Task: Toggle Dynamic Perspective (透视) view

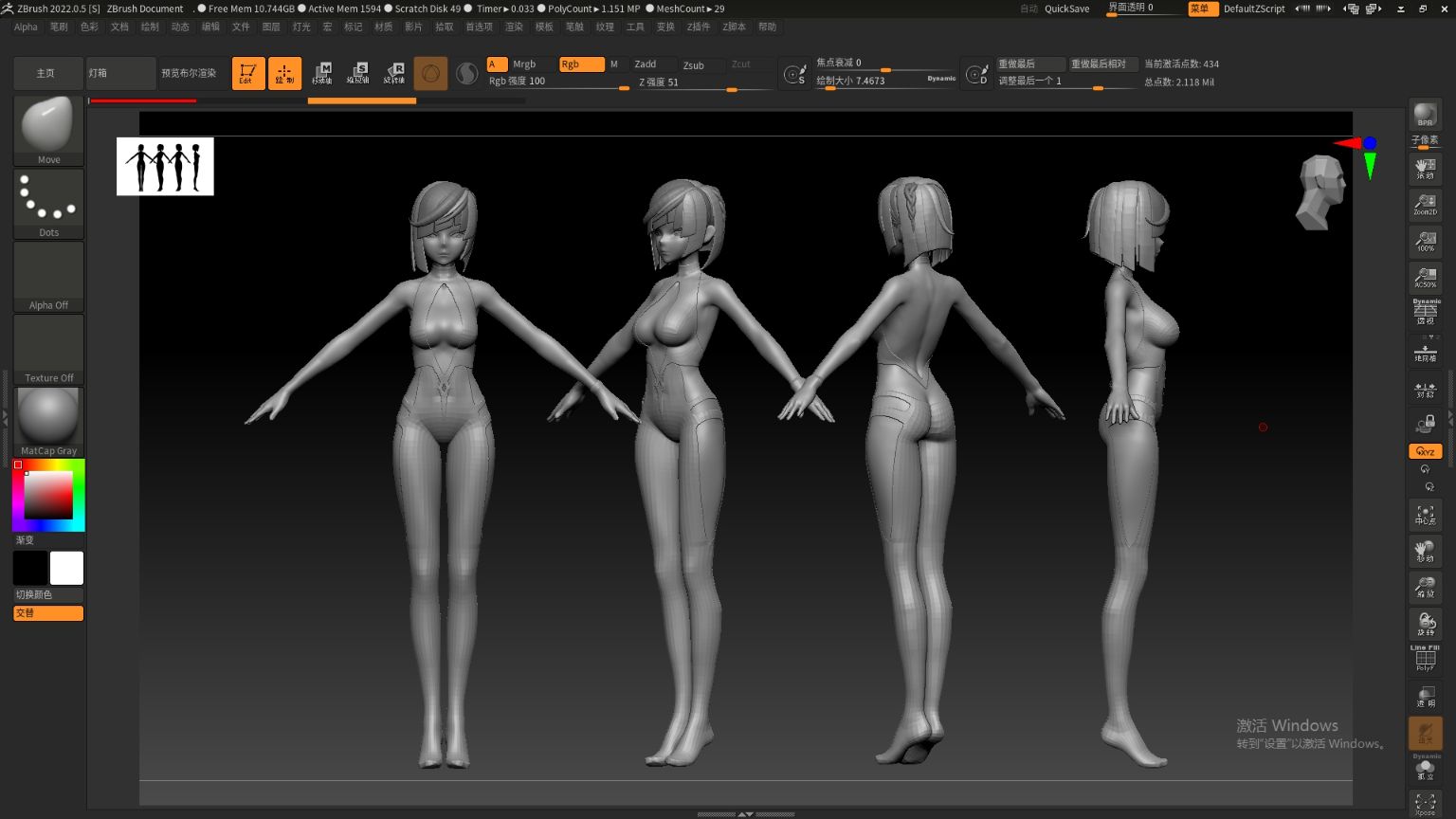Action: (1425, 312)
